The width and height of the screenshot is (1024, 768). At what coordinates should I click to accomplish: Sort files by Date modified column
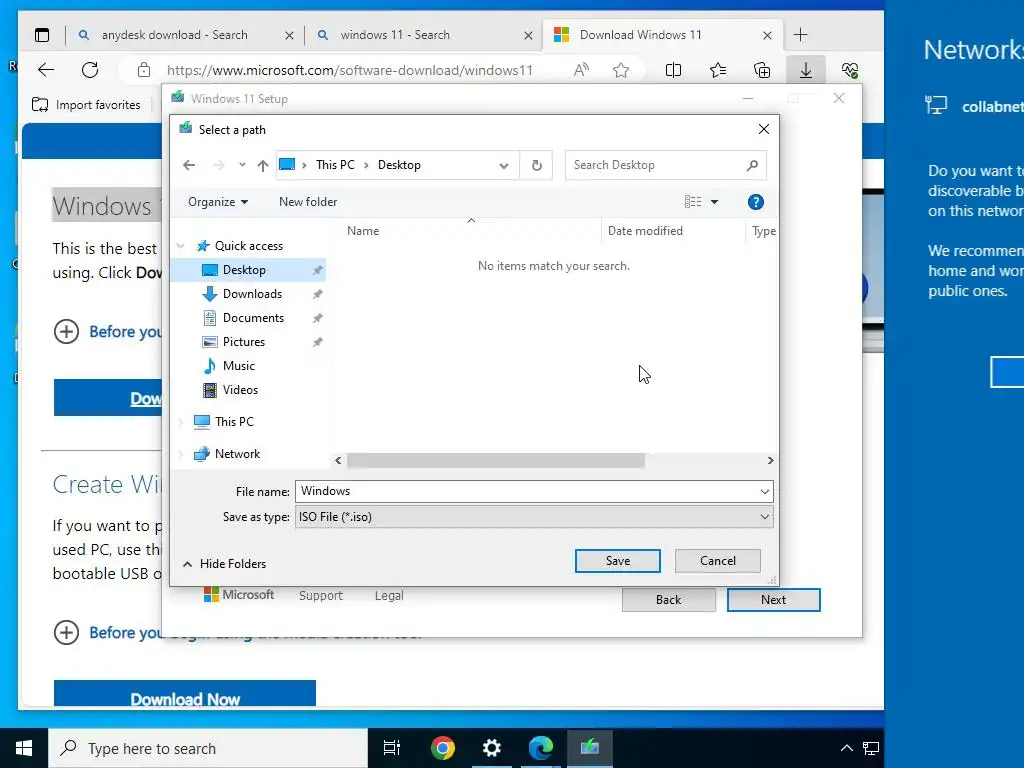point(645,231)
